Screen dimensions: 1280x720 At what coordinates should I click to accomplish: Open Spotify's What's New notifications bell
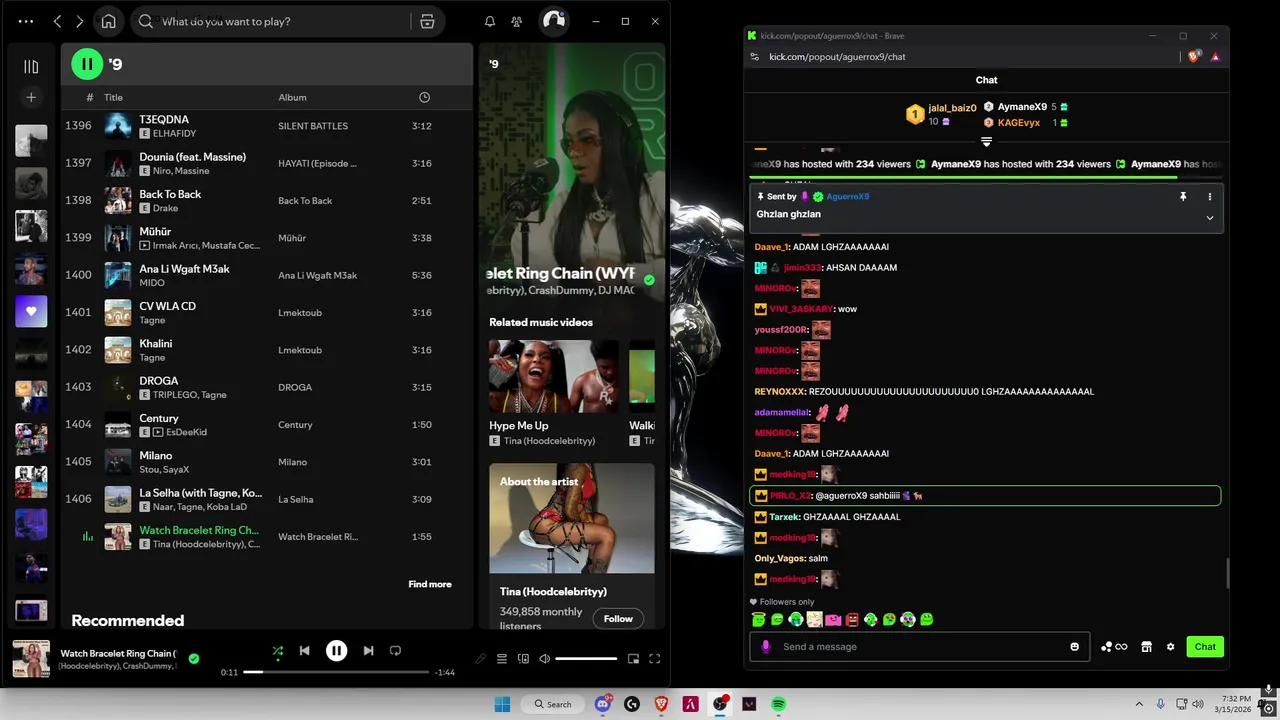pos(490,21)
